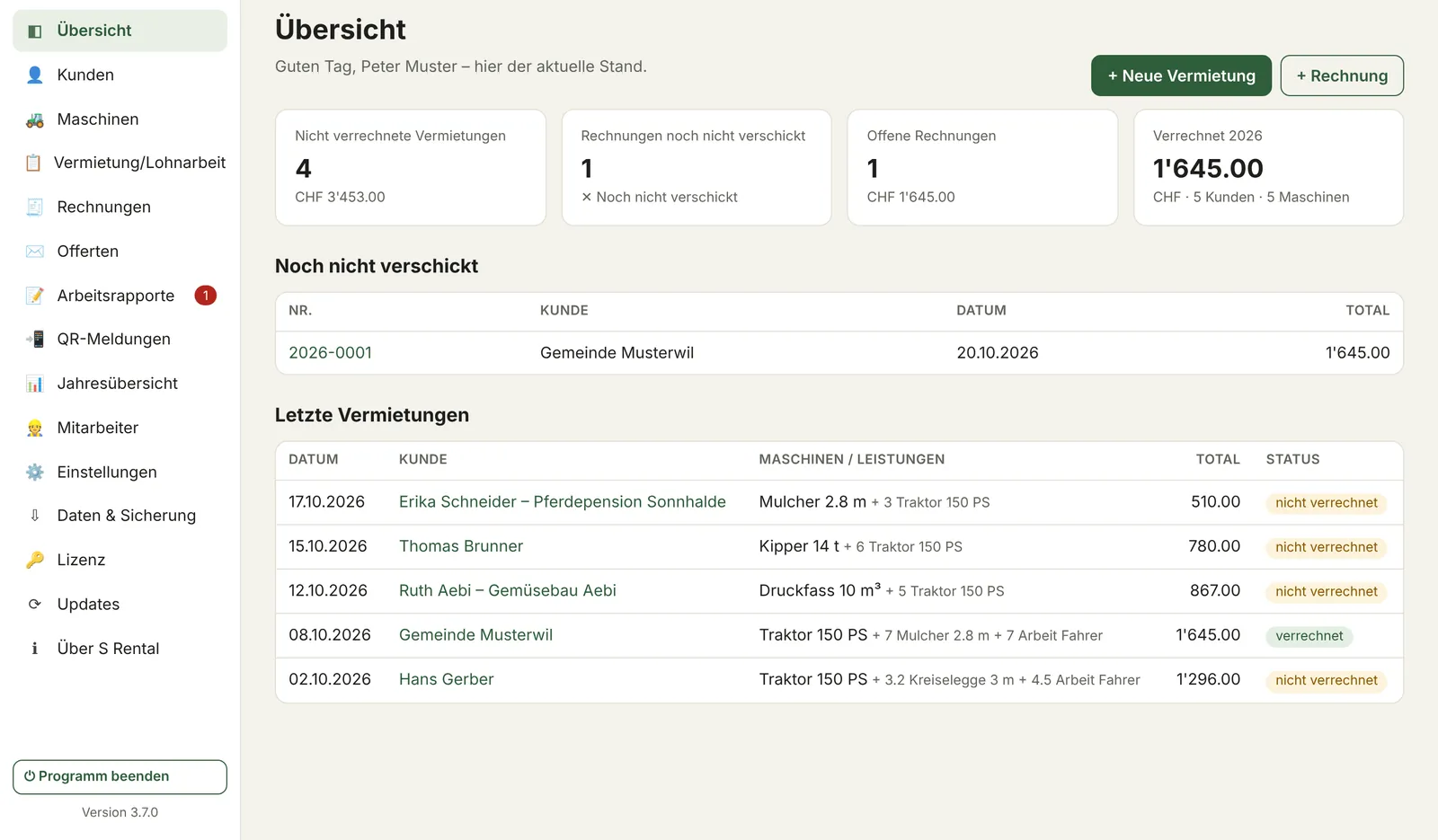The image size is (1438, 840).
Task: Click the green verrechnet status badge
Action: tap(1309, 636)
